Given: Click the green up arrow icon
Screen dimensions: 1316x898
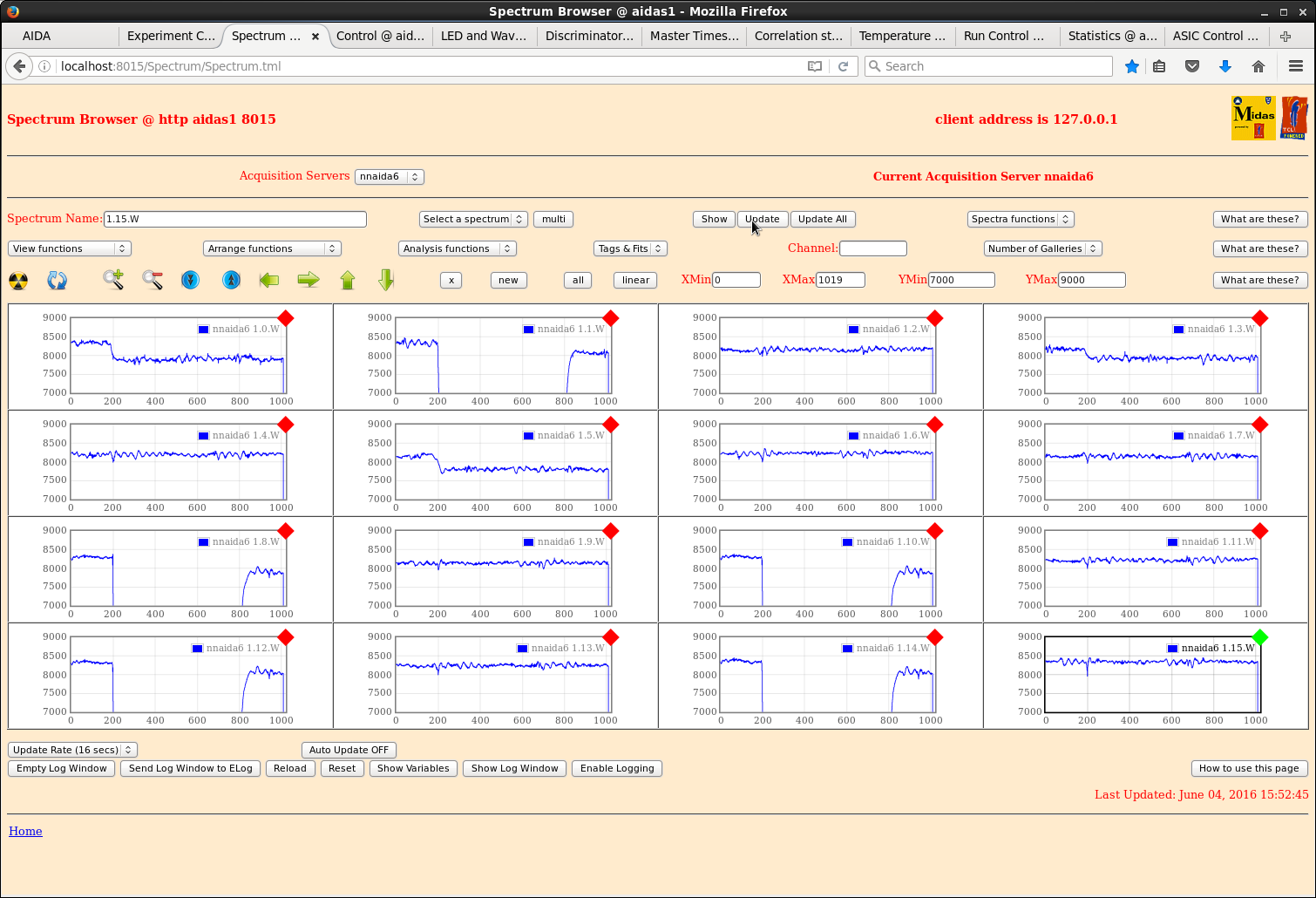Looking at the screenshot, I should tap(348, 280).
